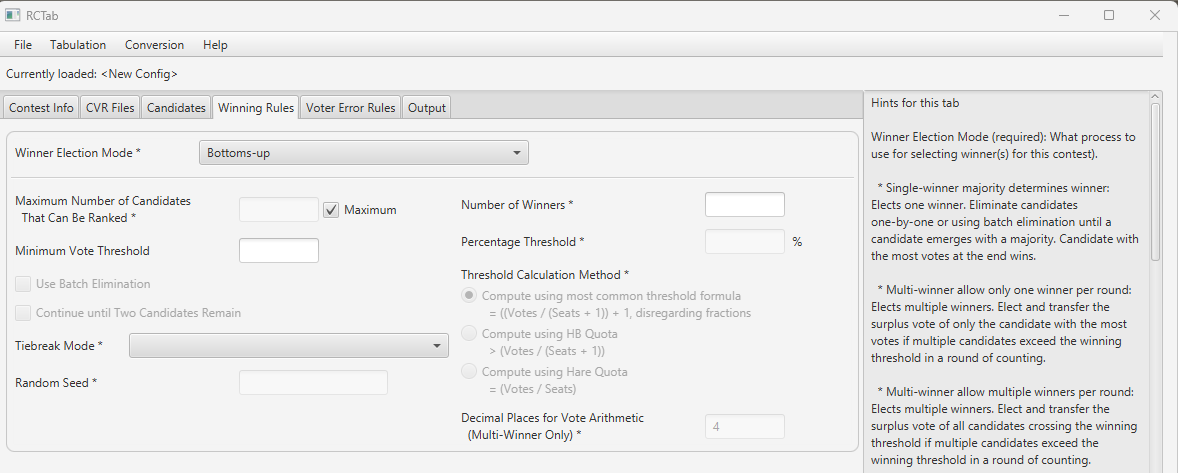This screenshot has width=1178, height=473.
Task: Open the Tiebreak Mode dropdown
Action: pos(289,346)
